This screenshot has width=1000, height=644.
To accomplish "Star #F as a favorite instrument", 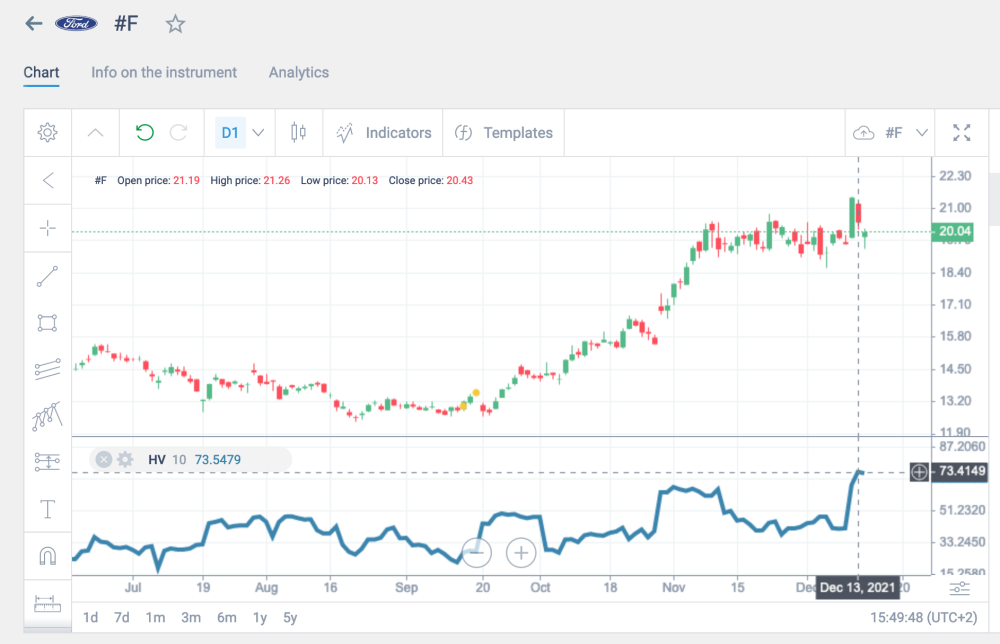I will [x=175, y=23].
